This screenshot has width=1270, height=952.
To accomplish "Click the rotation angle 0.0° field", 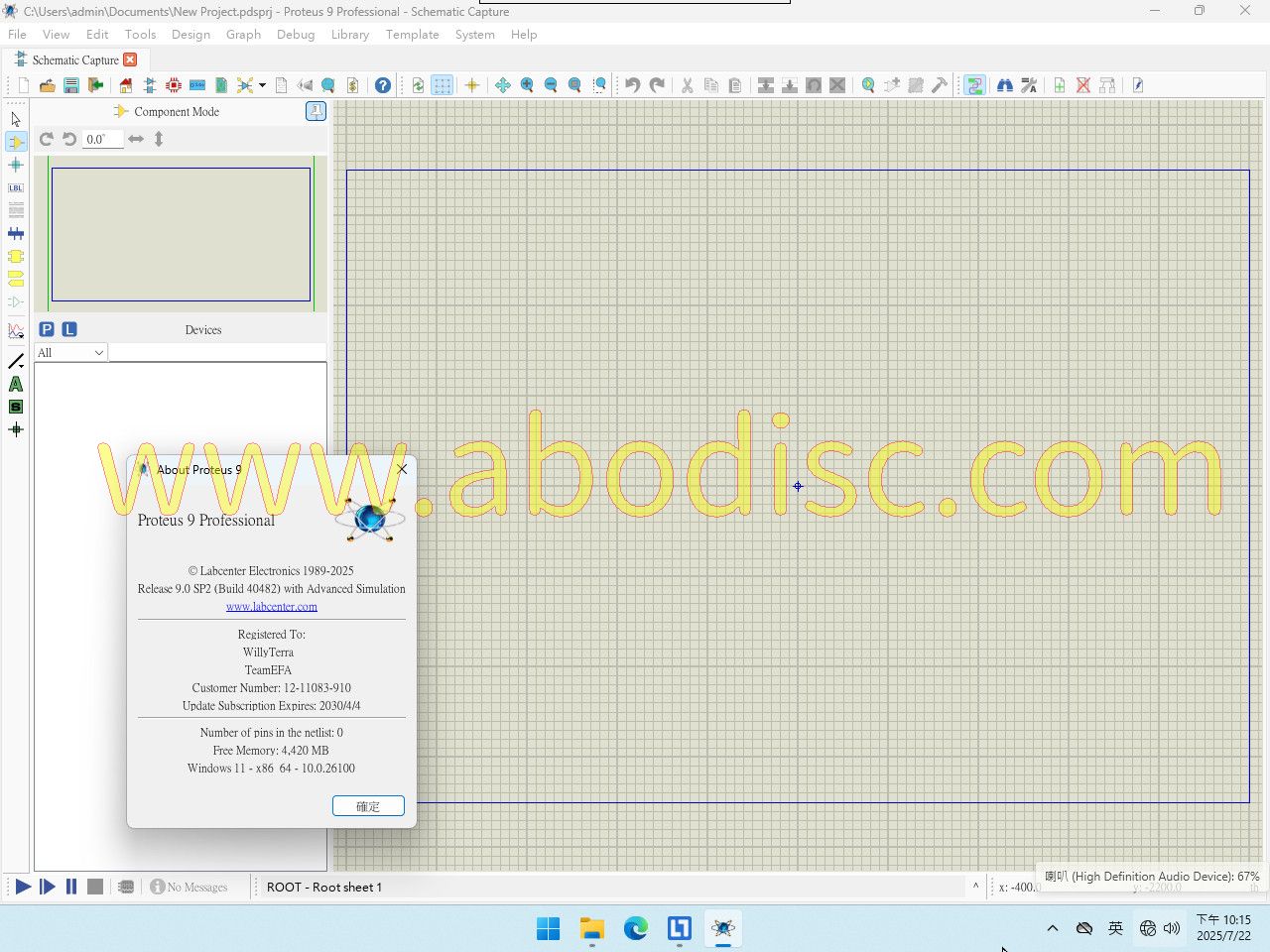I will pyautogui.click(x=103, y=139).
